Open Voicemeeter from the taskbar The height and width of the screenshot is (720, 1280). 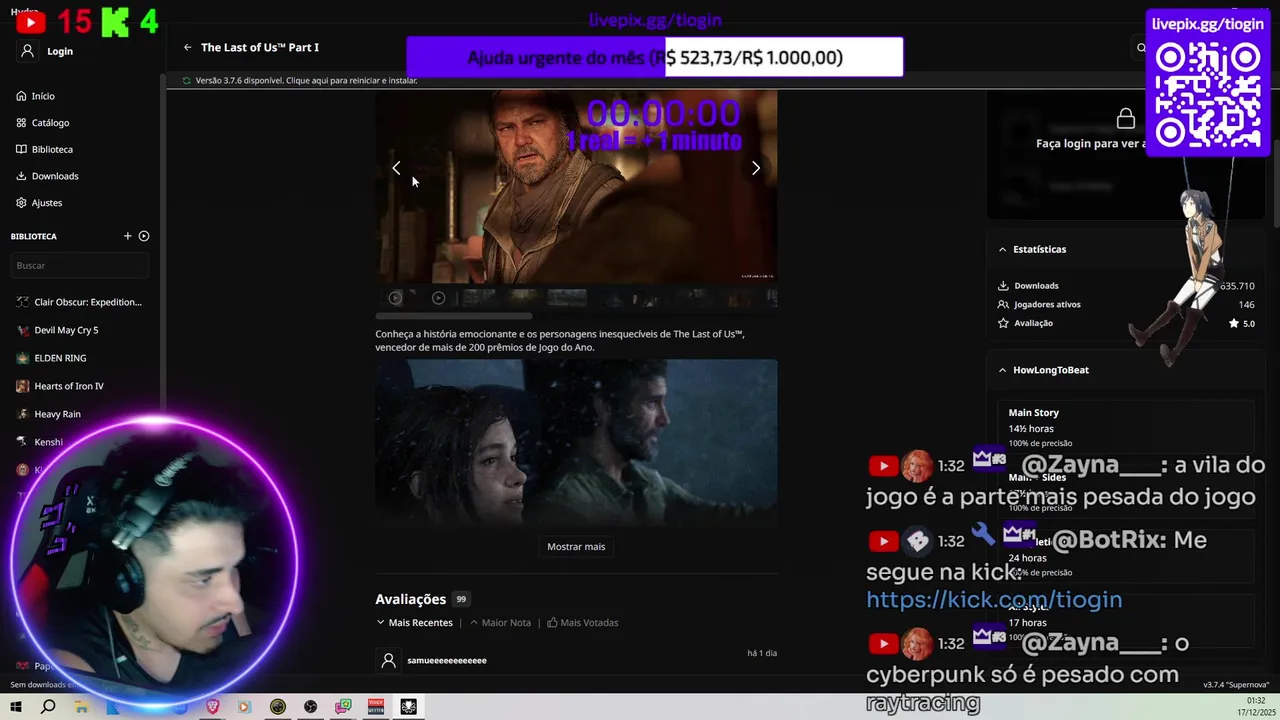(x=376, y=707)
